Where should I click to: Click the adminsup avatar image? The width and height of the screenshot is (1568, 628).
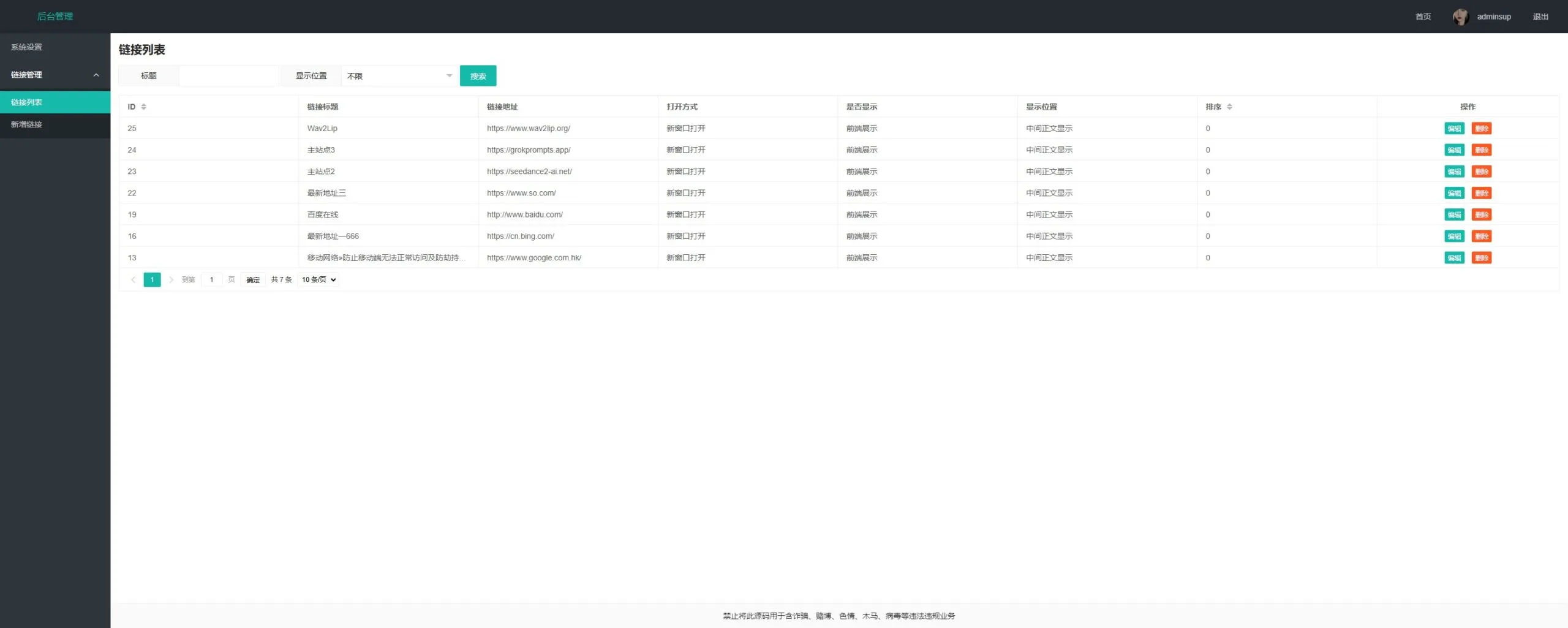coord(1461,17)
